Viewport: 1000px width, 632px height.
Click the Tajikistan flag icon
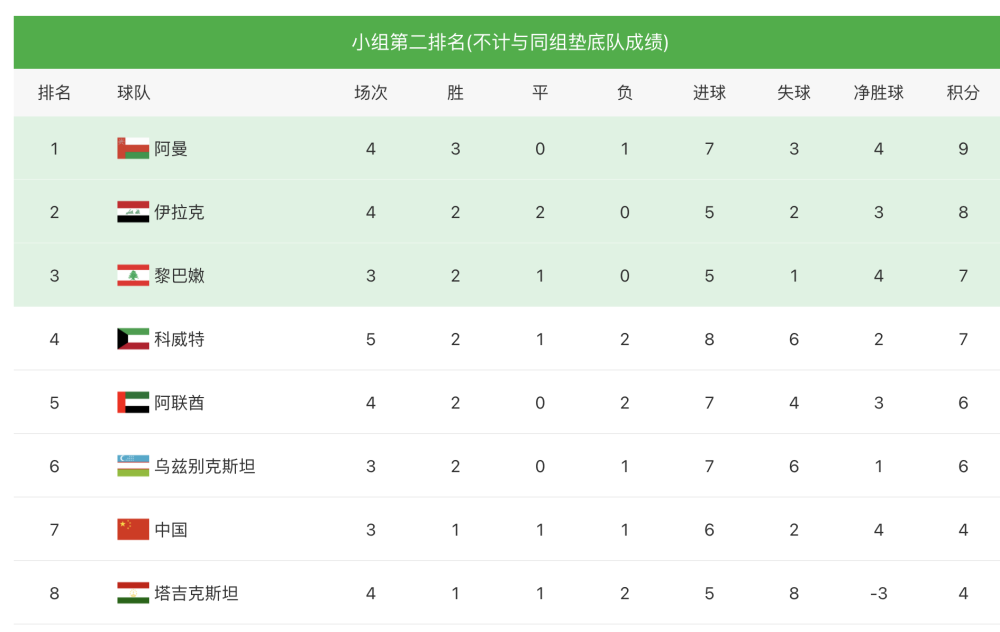click(x=133, y=593)
